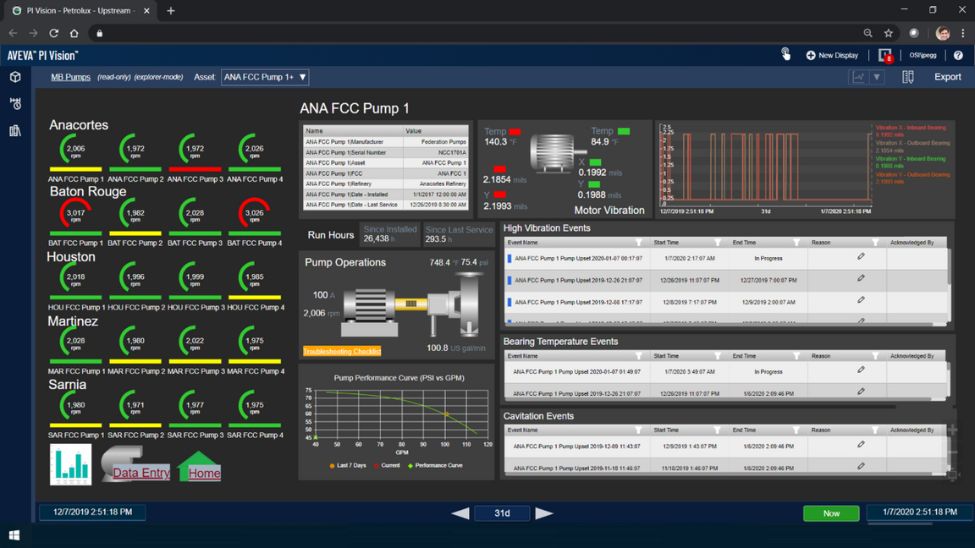
Task: Reload the page in the browser
Action: tap(54, 33)
